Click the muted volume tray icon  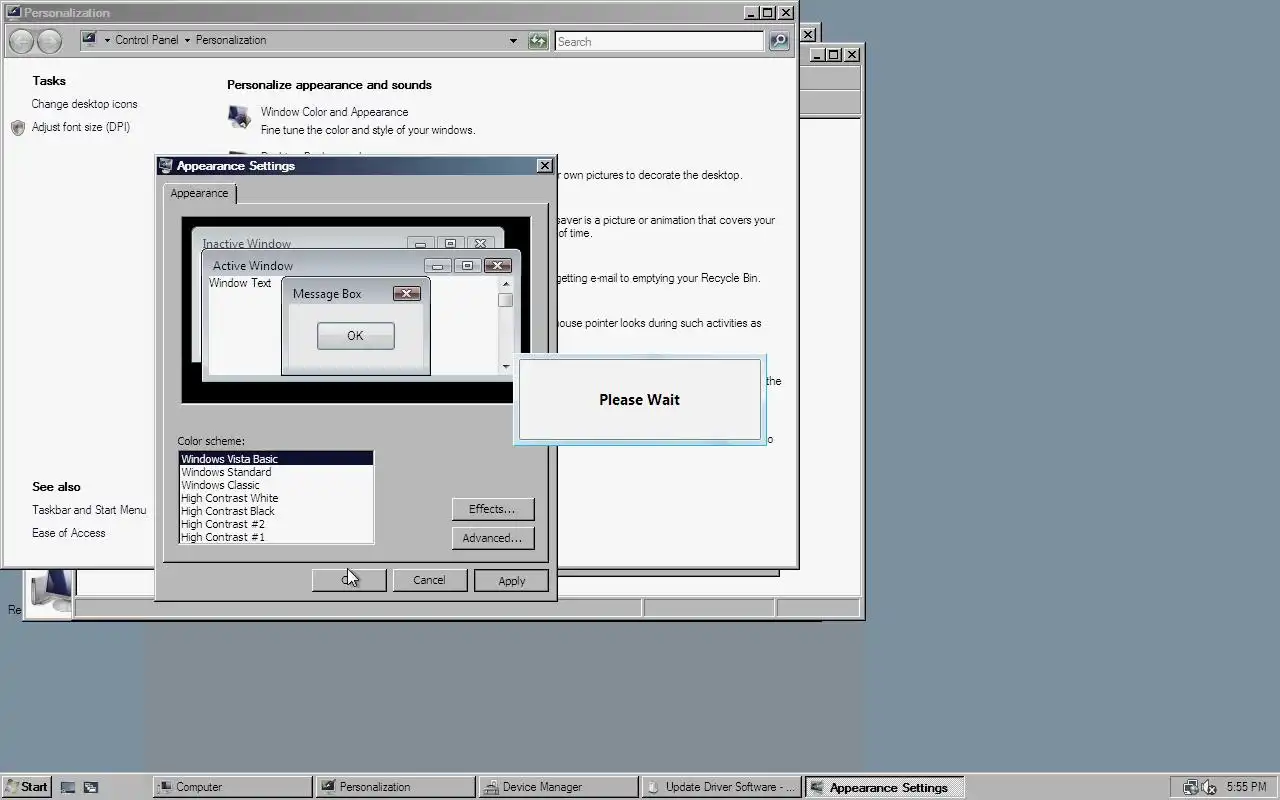1209,787
